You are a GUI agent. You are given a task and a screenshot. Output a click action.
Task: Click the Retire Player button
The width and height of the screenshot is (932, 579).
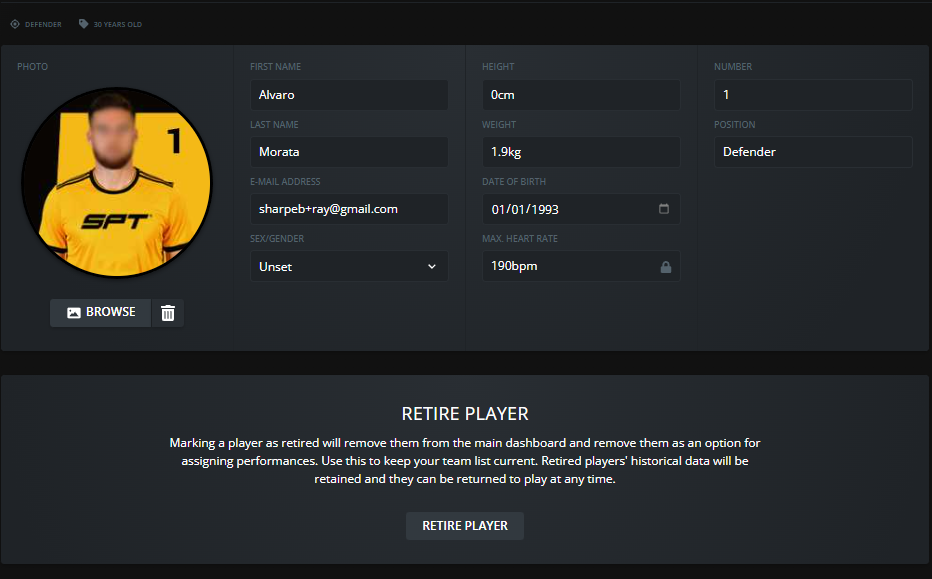[x=465, y=526]
